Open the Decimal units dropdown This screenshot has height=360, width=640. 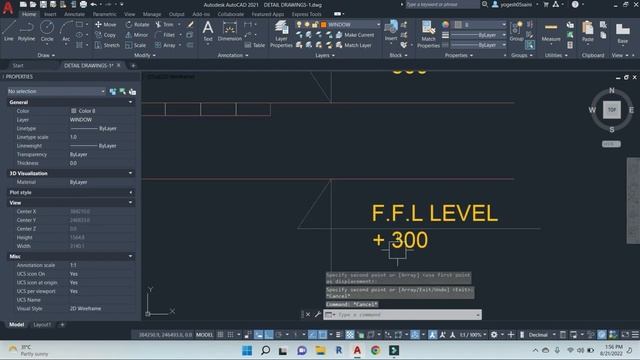(554, 335)
